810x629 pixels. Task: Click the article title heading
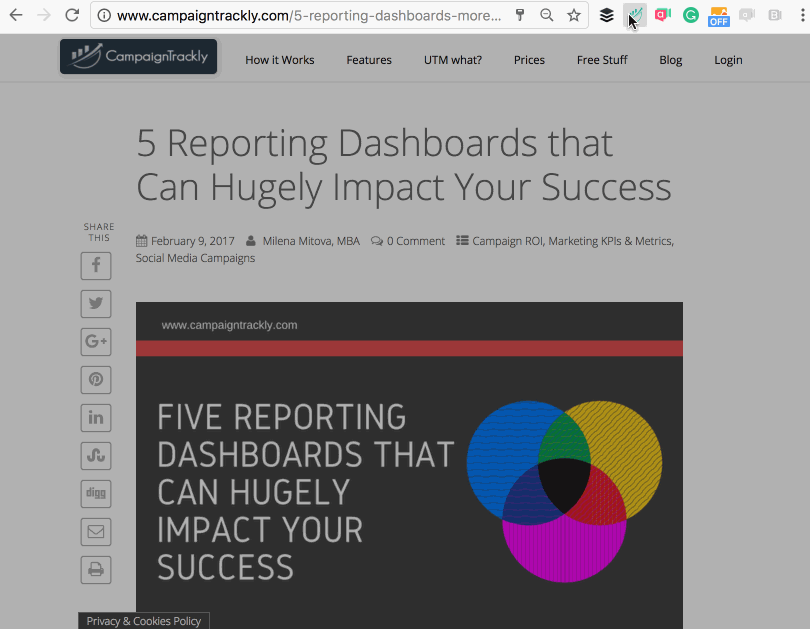(x=403, y=165)
